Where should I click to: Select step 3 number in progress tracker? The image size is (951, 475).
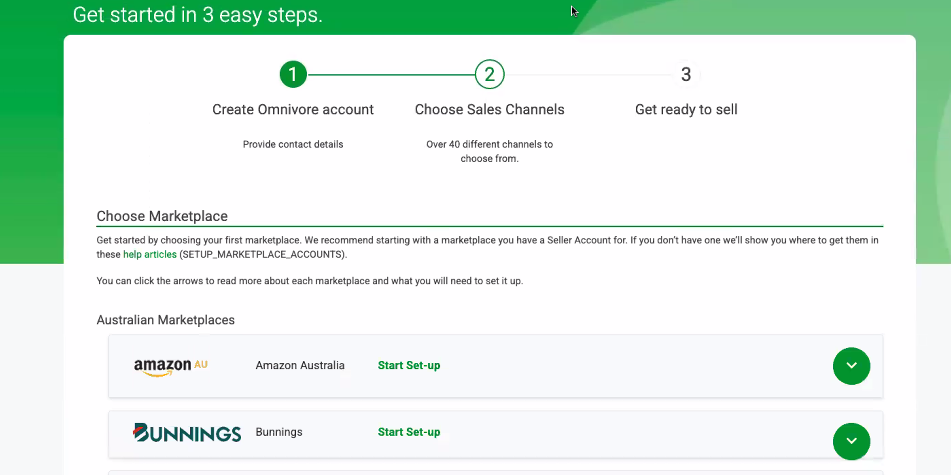coord(686,75)
